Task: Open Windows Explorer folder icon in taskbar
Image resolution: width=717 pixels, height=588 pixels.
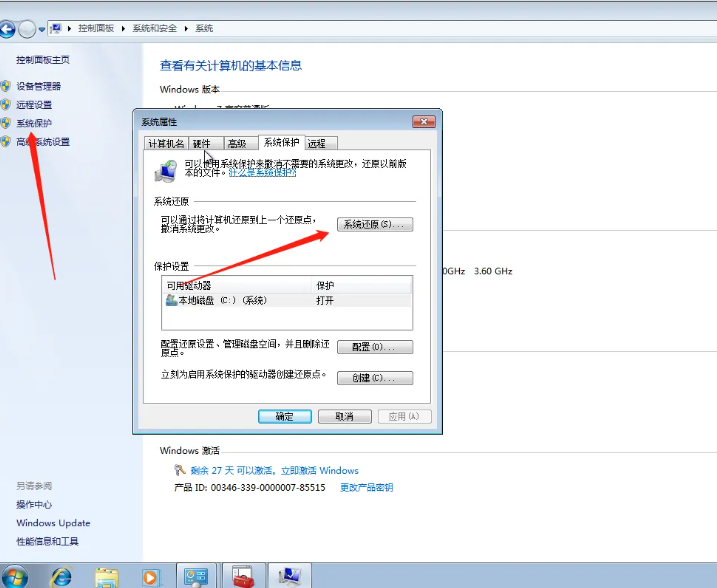Action: tap(107, 576)
